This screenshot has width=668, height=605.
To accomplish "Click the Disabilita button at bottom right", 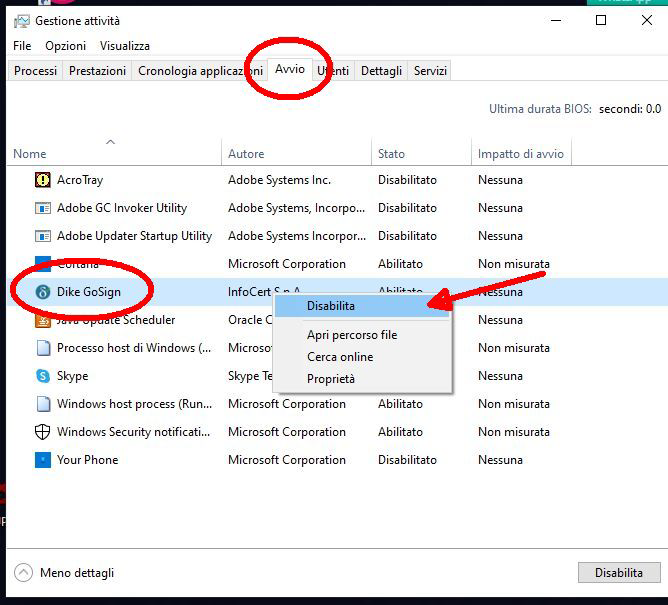I will pos(619,573).
